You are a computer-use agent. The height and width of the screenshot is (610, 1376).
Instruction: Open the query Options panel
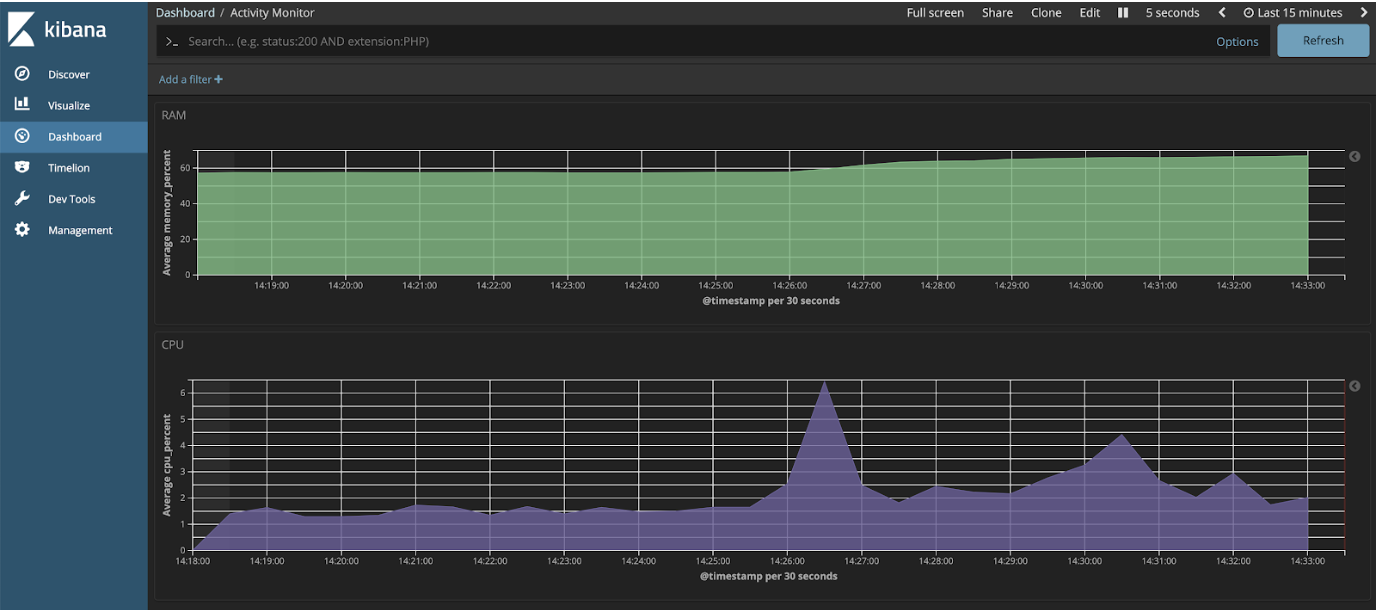[x=1237, y=41]
